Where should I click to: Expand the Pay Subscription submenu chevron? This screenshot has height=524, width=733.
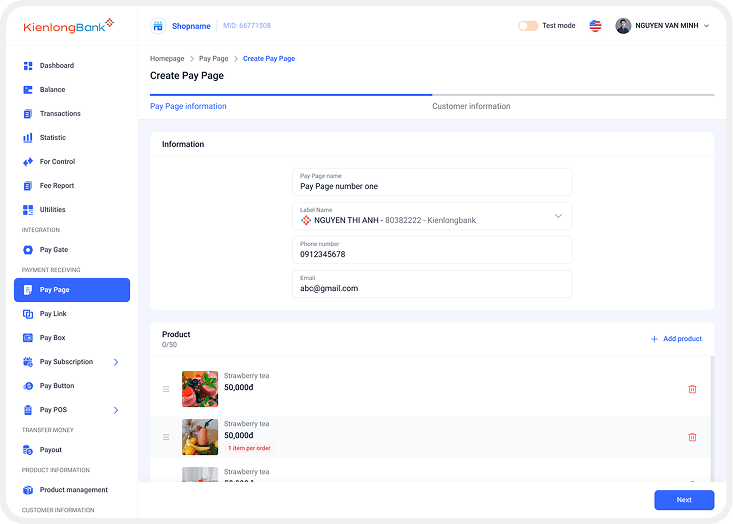[116, 362]
